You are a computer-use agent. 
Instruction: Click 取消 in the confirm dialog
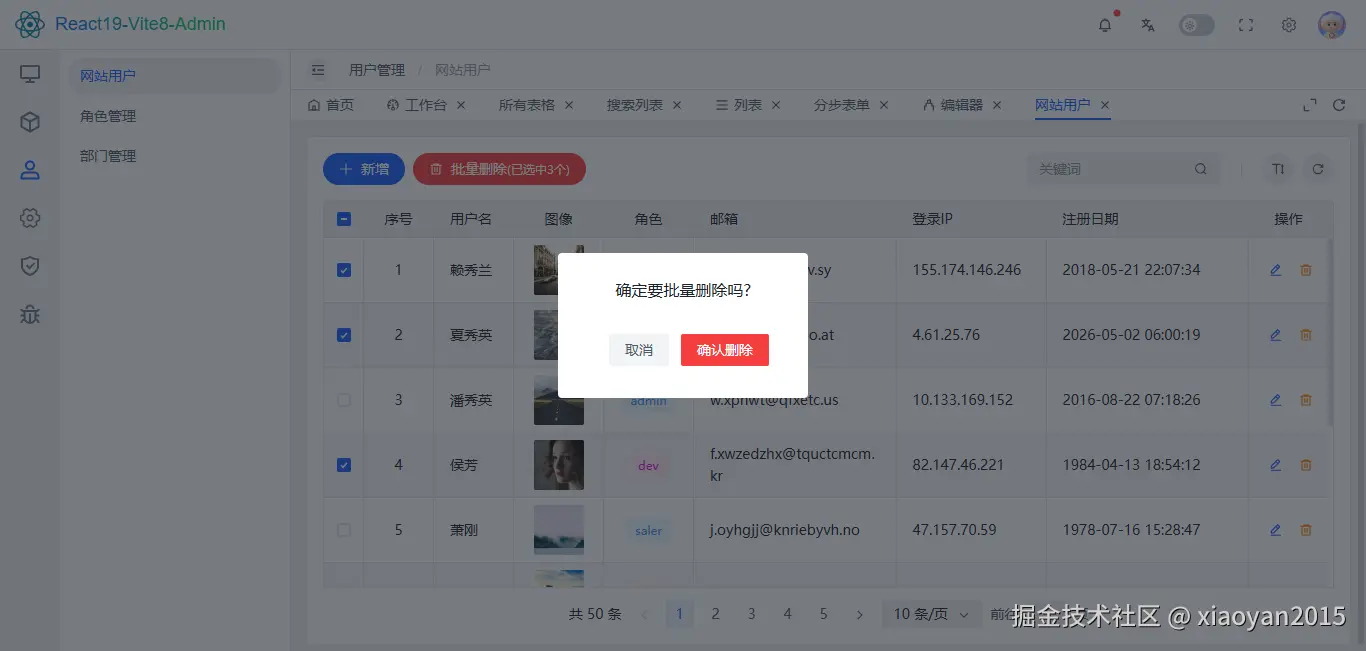[639, 350]
